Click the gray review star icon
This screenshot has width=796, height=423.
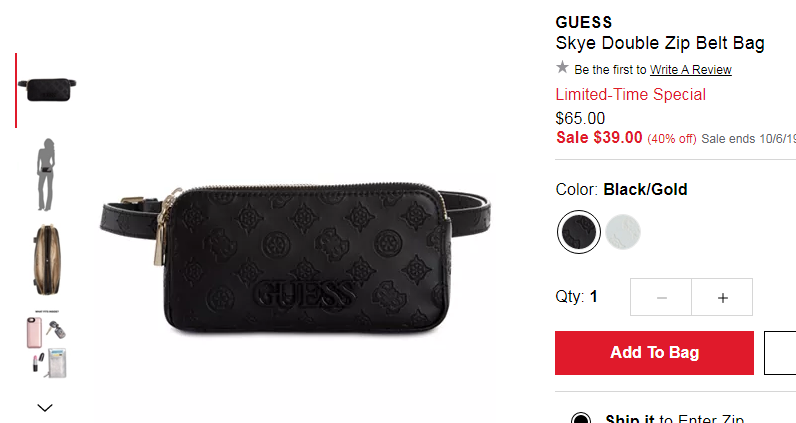[562, 68]
